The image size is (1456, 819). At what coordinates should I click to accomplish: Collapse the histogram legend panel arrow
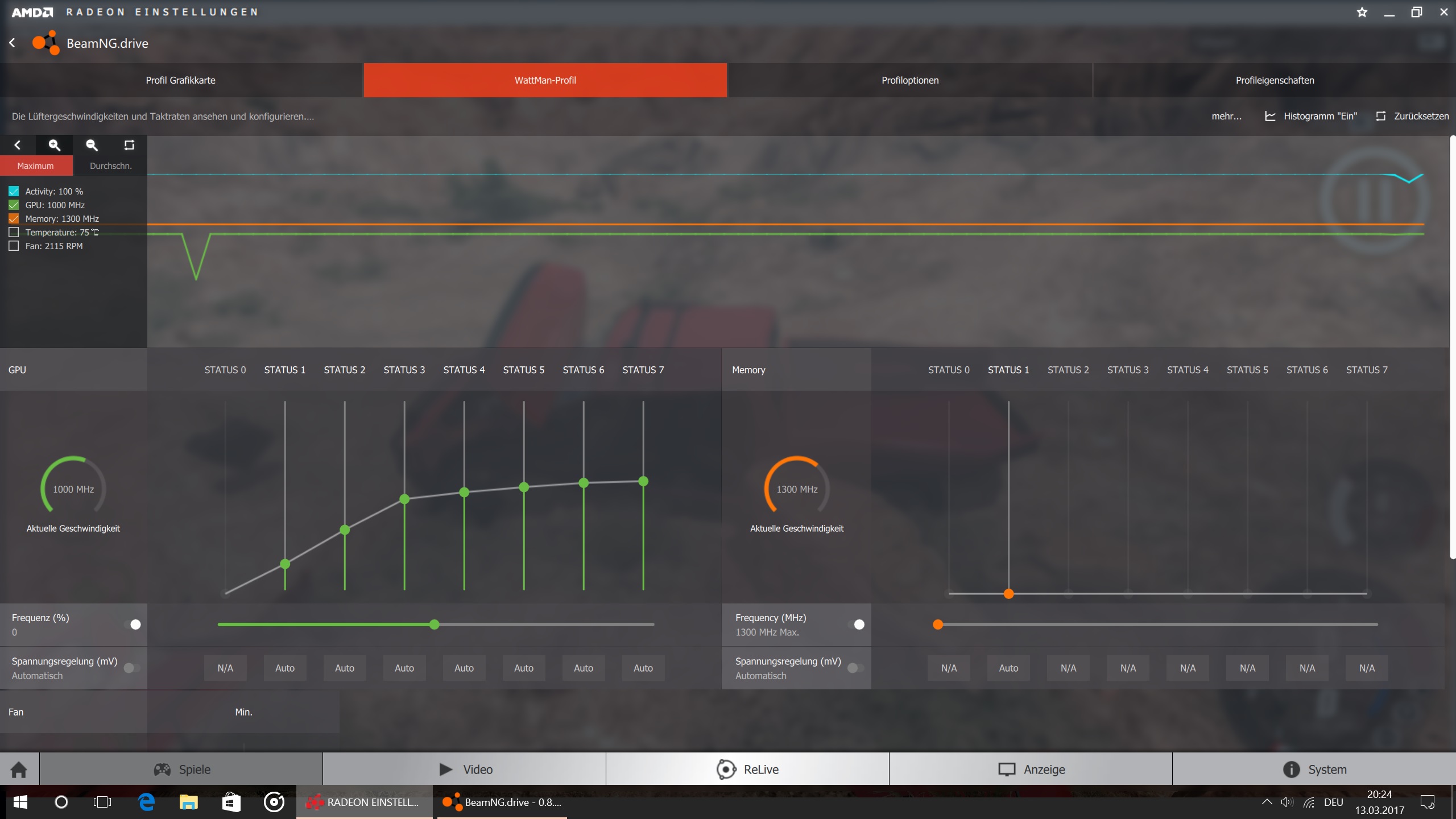18,145
